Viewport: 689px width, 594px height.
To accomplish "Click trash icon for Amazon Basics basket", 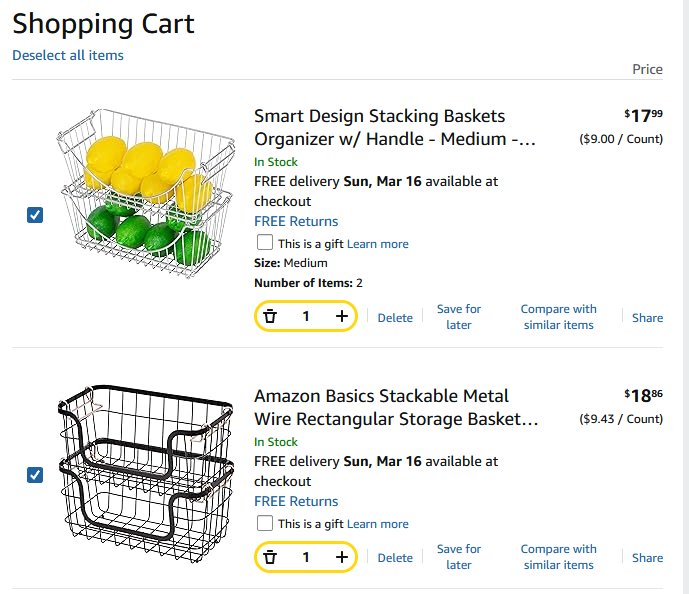I will point(270,558).
